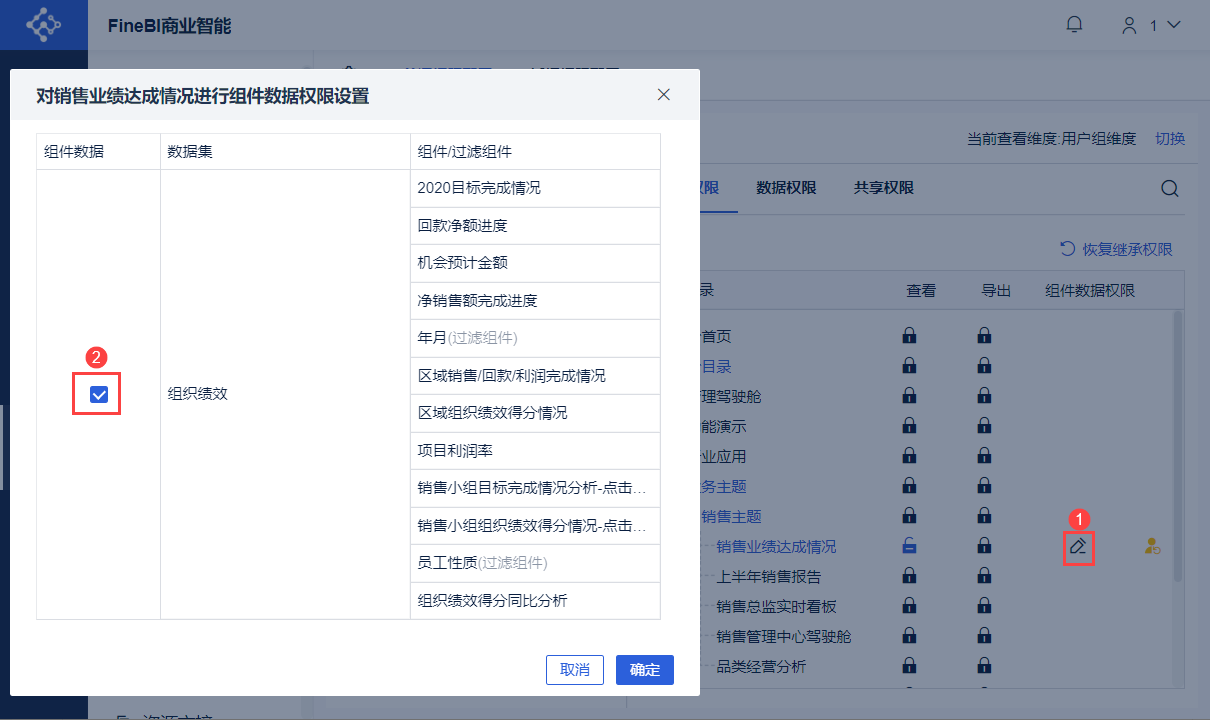Toggle the 查看 lock for 品类经营分析
The width and height of the screenshot is (1210, 720).
[x=908, y=665]
